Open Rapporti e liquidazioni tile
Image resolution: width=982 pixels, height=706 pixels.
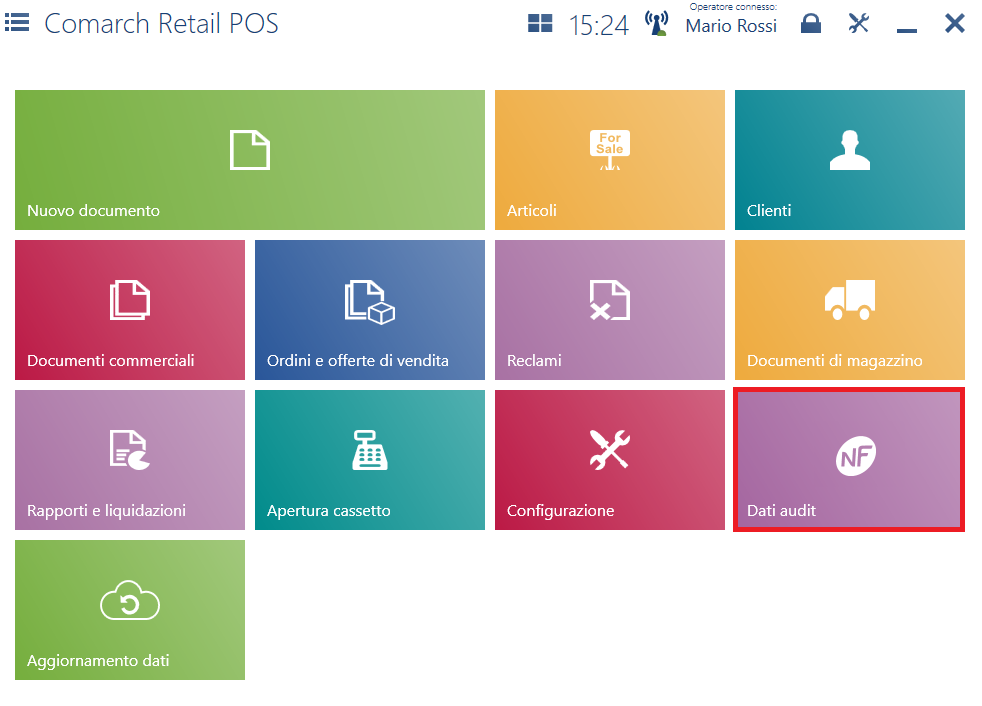click(x=130, y=460)
